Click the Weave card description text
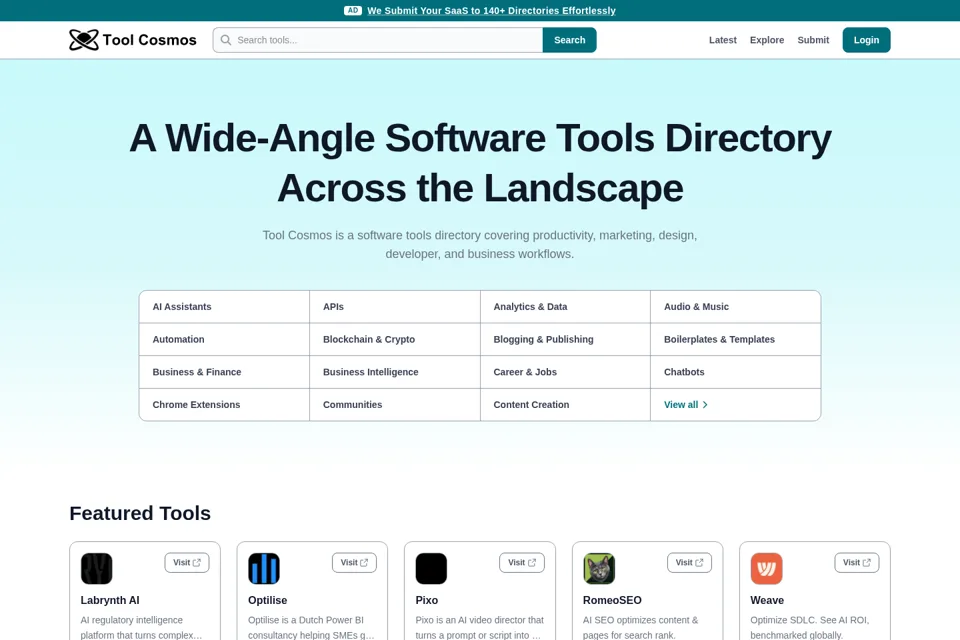 [x=810, y=627]
